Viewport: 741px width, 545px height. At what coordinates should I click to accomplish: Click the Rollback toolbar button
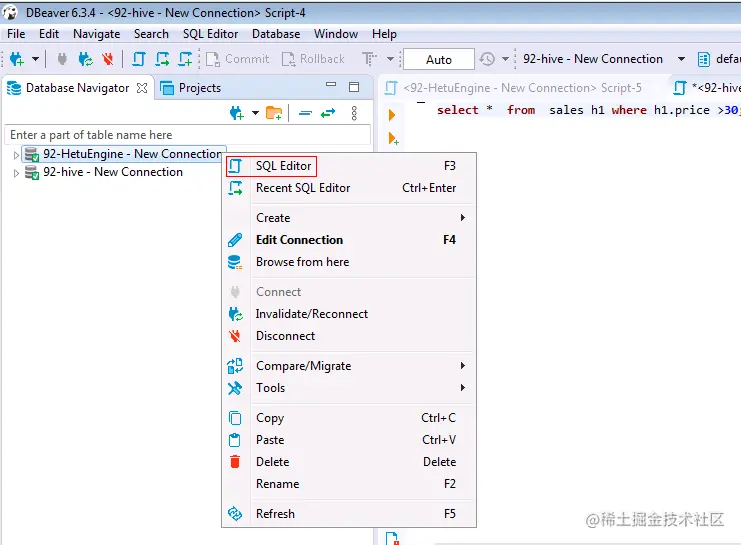coord(313,59)
